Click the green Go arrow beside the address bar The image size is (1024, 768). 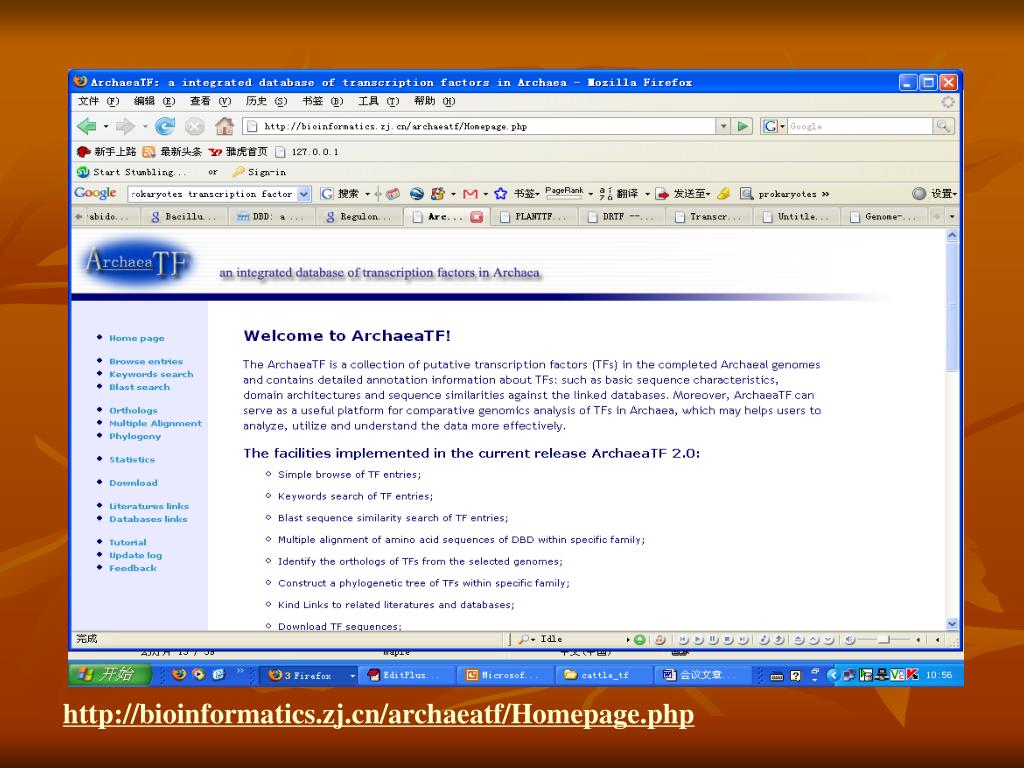[x=743, y=126]
